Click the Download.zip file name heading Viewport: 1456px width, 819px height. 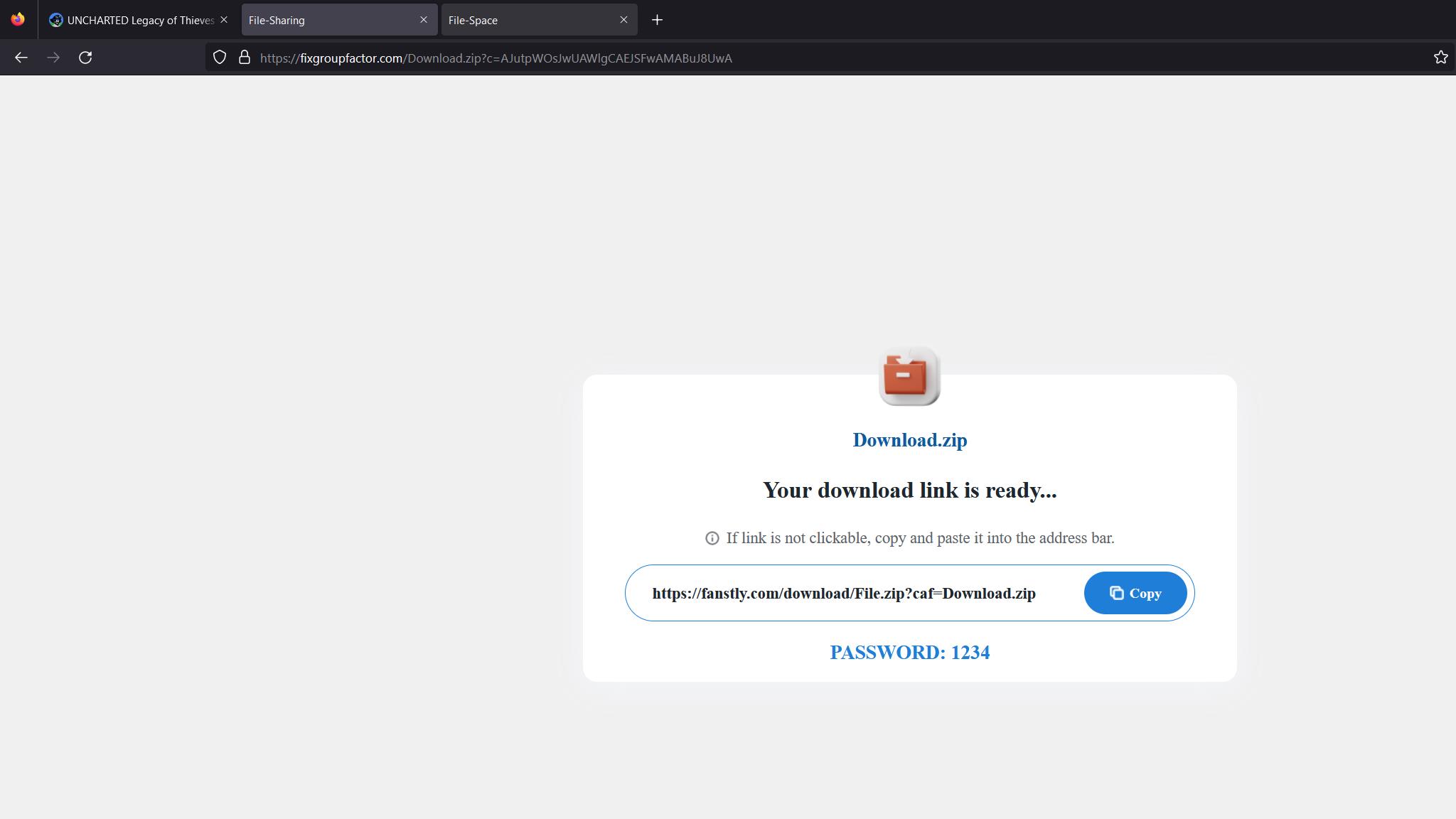click(909, 440)
